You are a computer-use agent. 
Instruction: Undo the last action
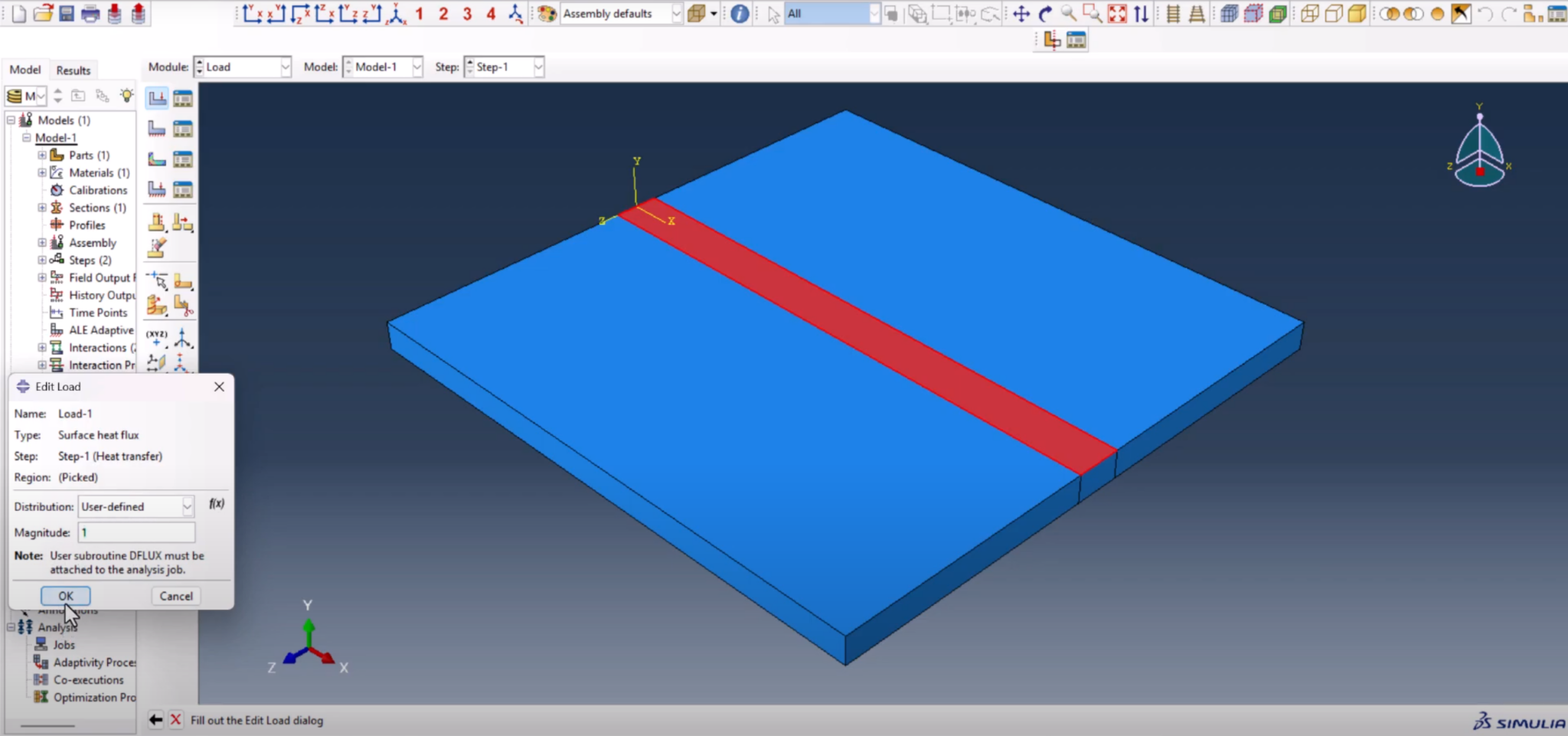1486,13
